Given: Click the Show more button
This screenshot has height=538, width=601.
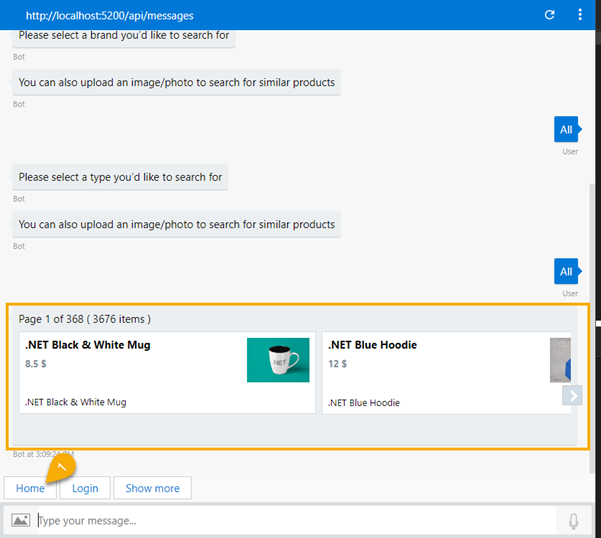Looking at the screenshot, I should coord(153,488).
